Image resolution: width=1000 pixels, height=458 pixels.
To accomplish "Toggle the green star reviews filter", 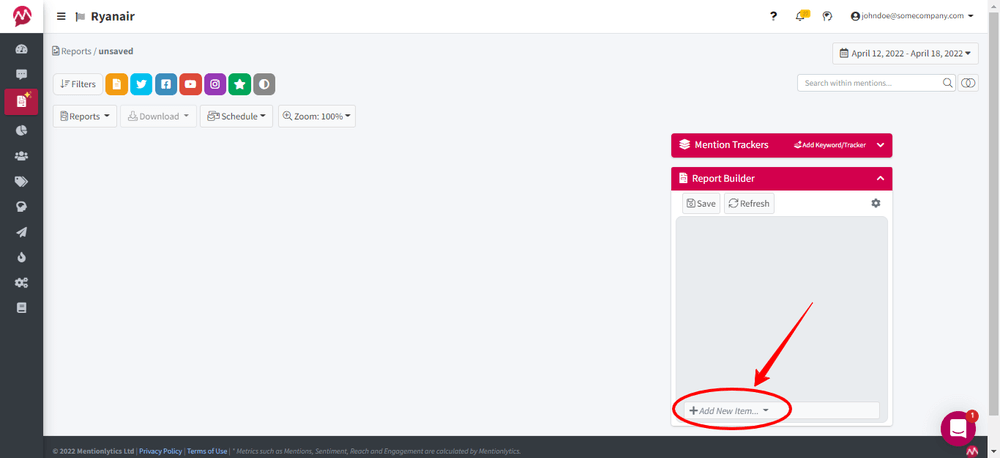I will pyautogui.click(x=240, y=84).
